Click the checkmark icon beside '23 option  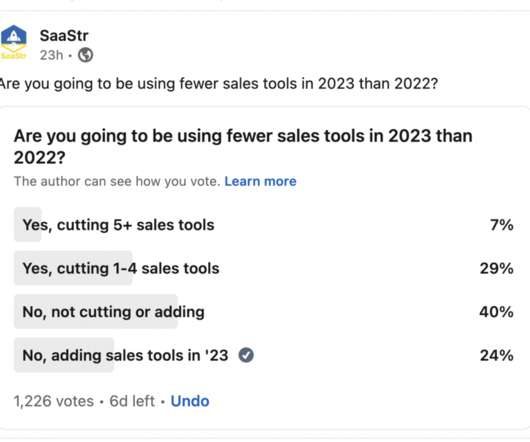click(x=246, y=355)
